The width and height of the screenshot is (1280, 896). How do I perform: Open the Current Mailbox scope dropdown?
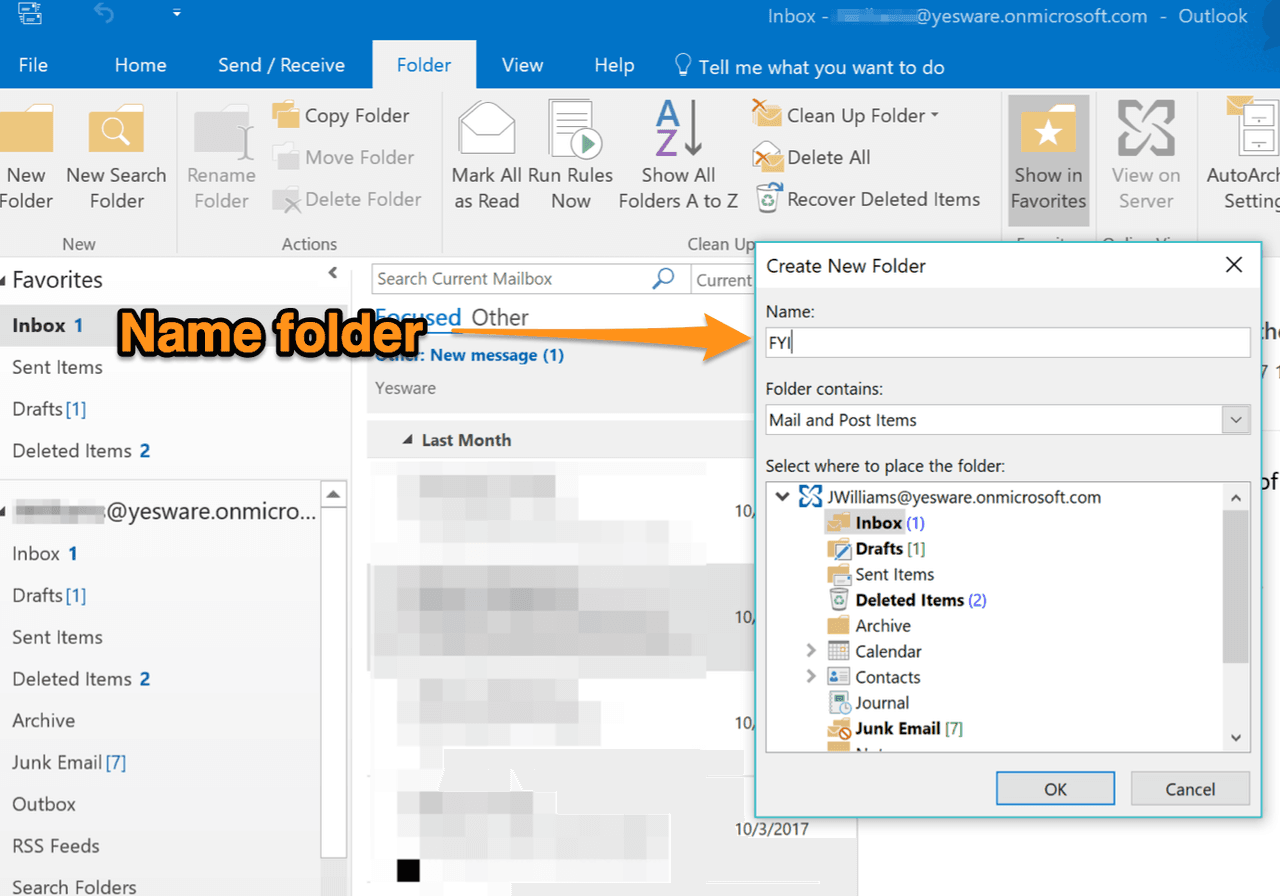[723, 280]
